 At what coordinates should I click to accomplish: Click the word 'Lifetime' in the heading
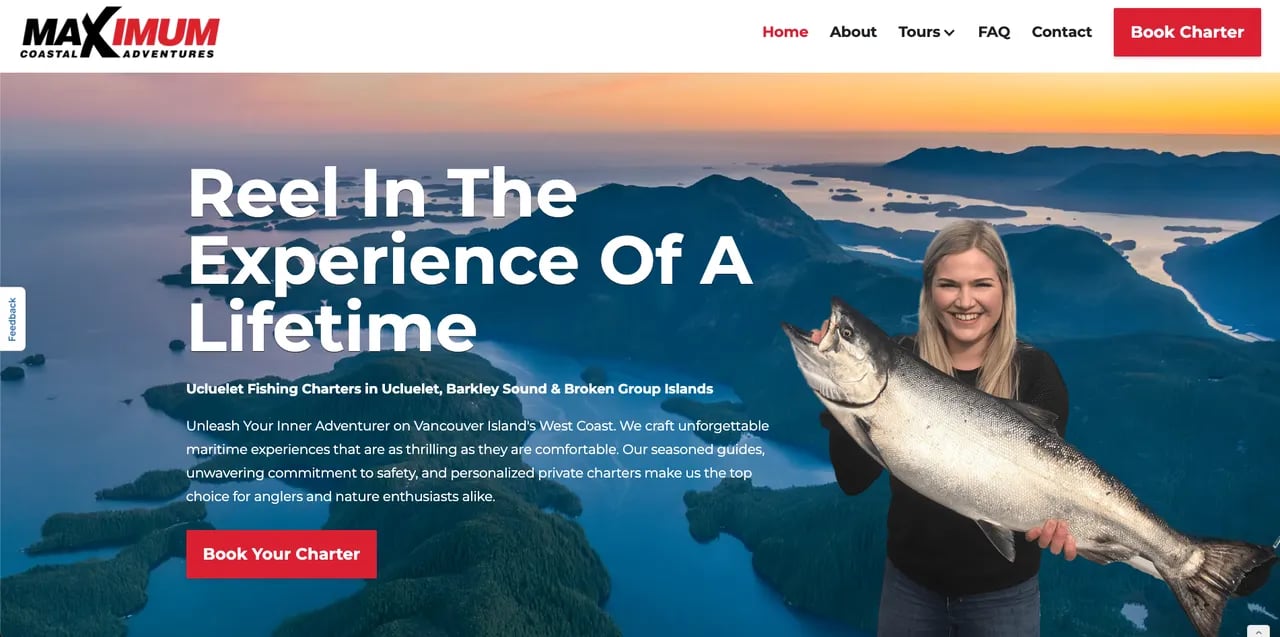332,325
